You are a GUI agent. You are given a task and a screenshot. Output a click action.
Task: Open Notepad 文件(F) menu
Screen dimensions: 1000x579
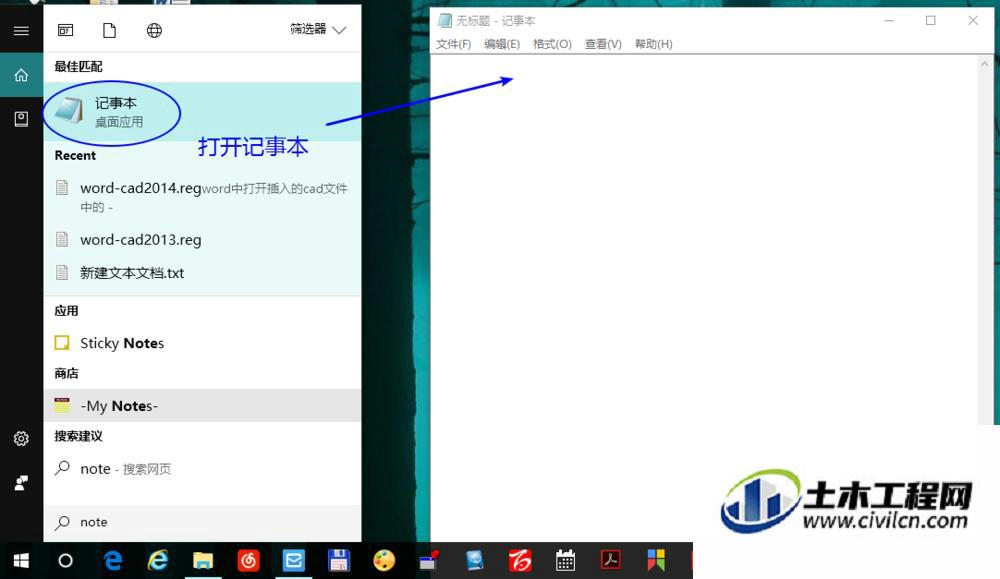pos(453,44)
